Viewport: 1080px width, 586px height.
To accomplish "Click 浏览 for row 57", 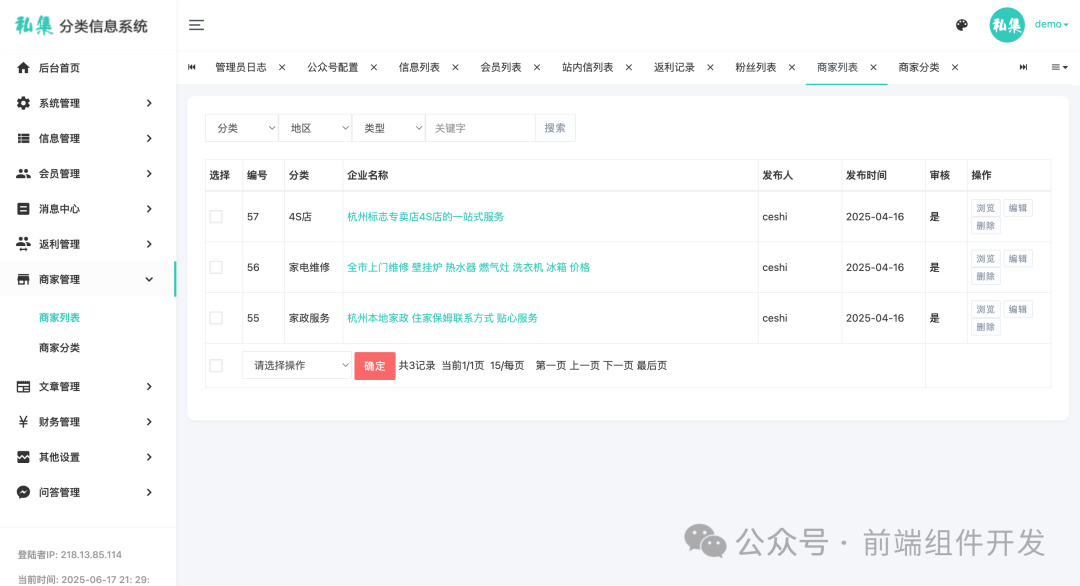I will 986,208.
